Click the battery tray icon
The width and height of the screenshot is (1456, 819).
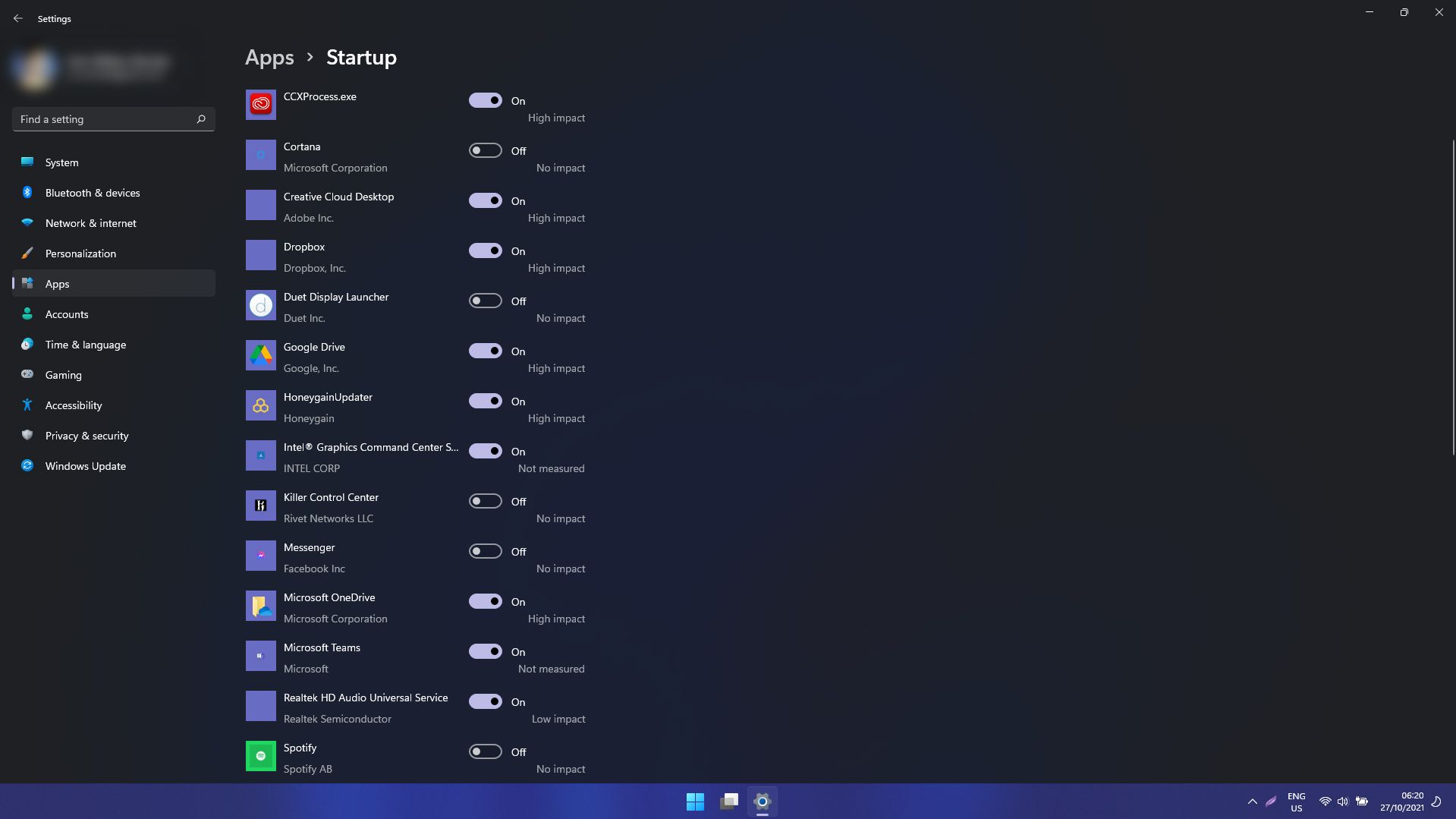pos(1362,802)
